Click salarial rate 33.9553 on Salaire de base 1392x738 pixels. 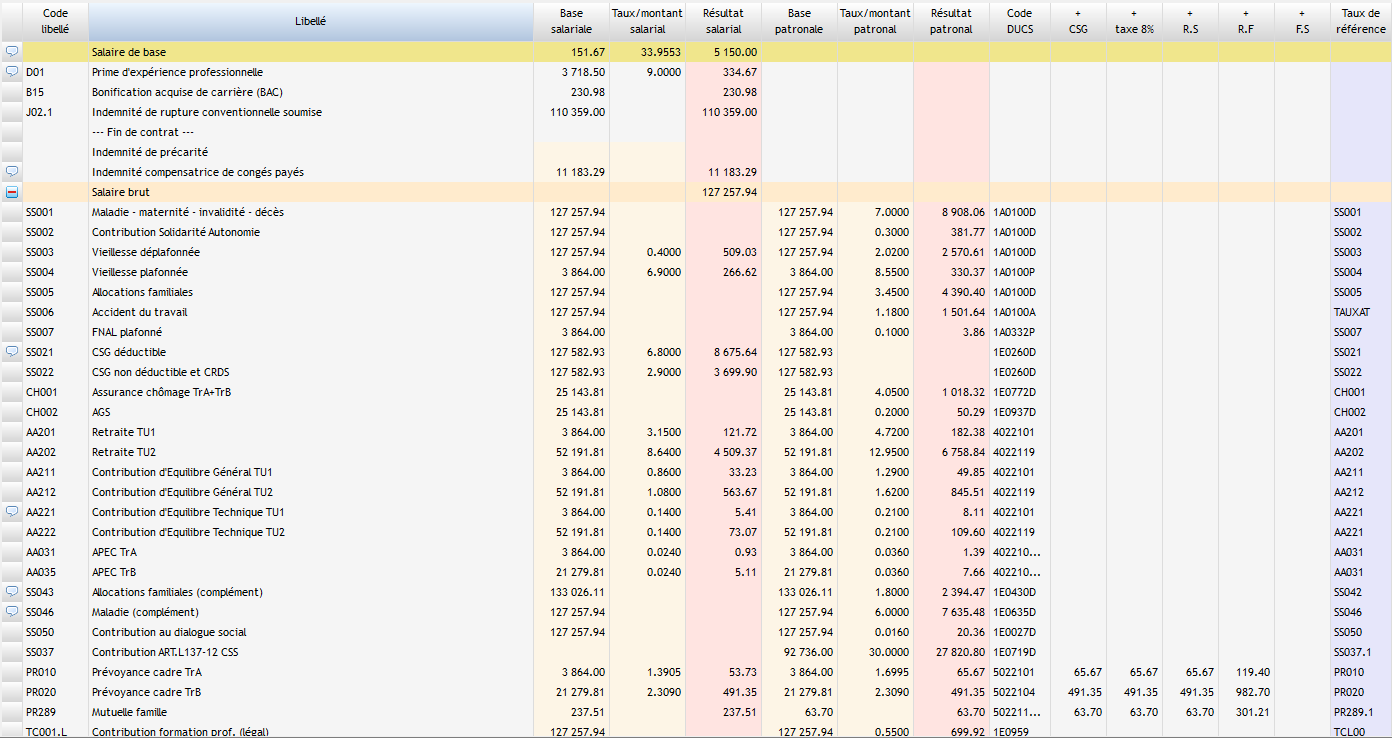coord(661,52)
